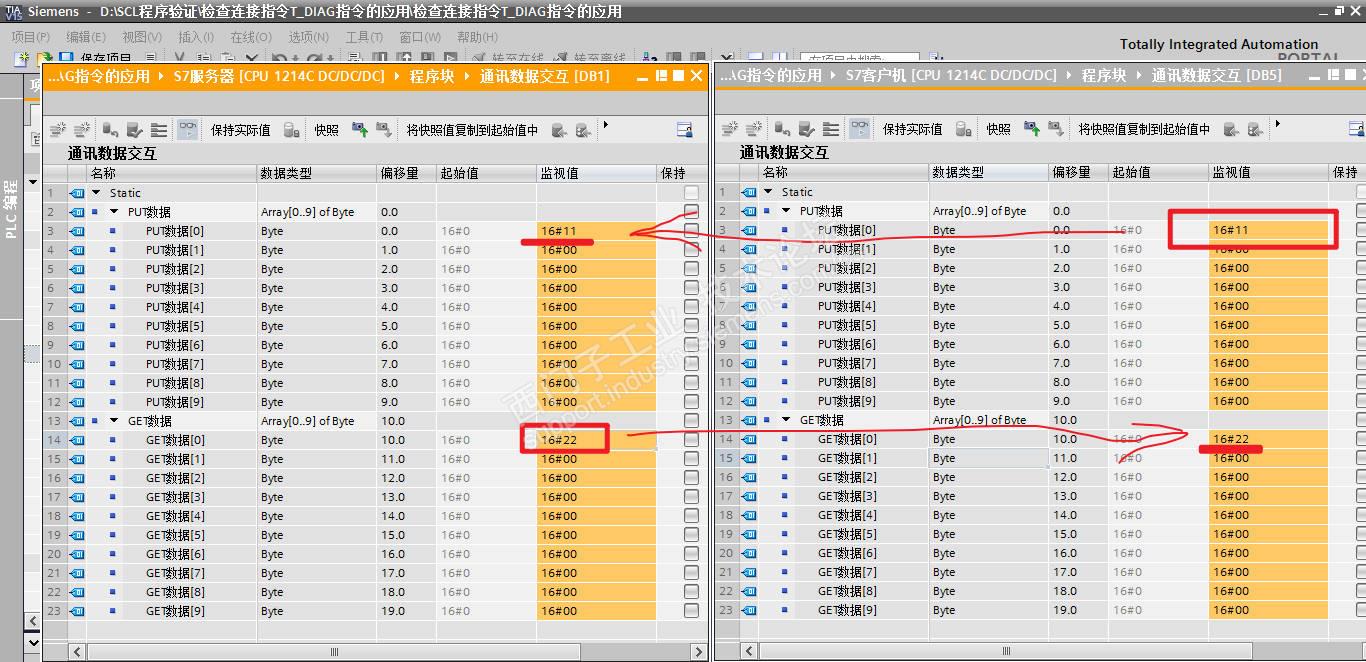Click the first insert-row icon in the DB5 toolbar
Screen dimensions: 1366x662
tap(730, 129)
